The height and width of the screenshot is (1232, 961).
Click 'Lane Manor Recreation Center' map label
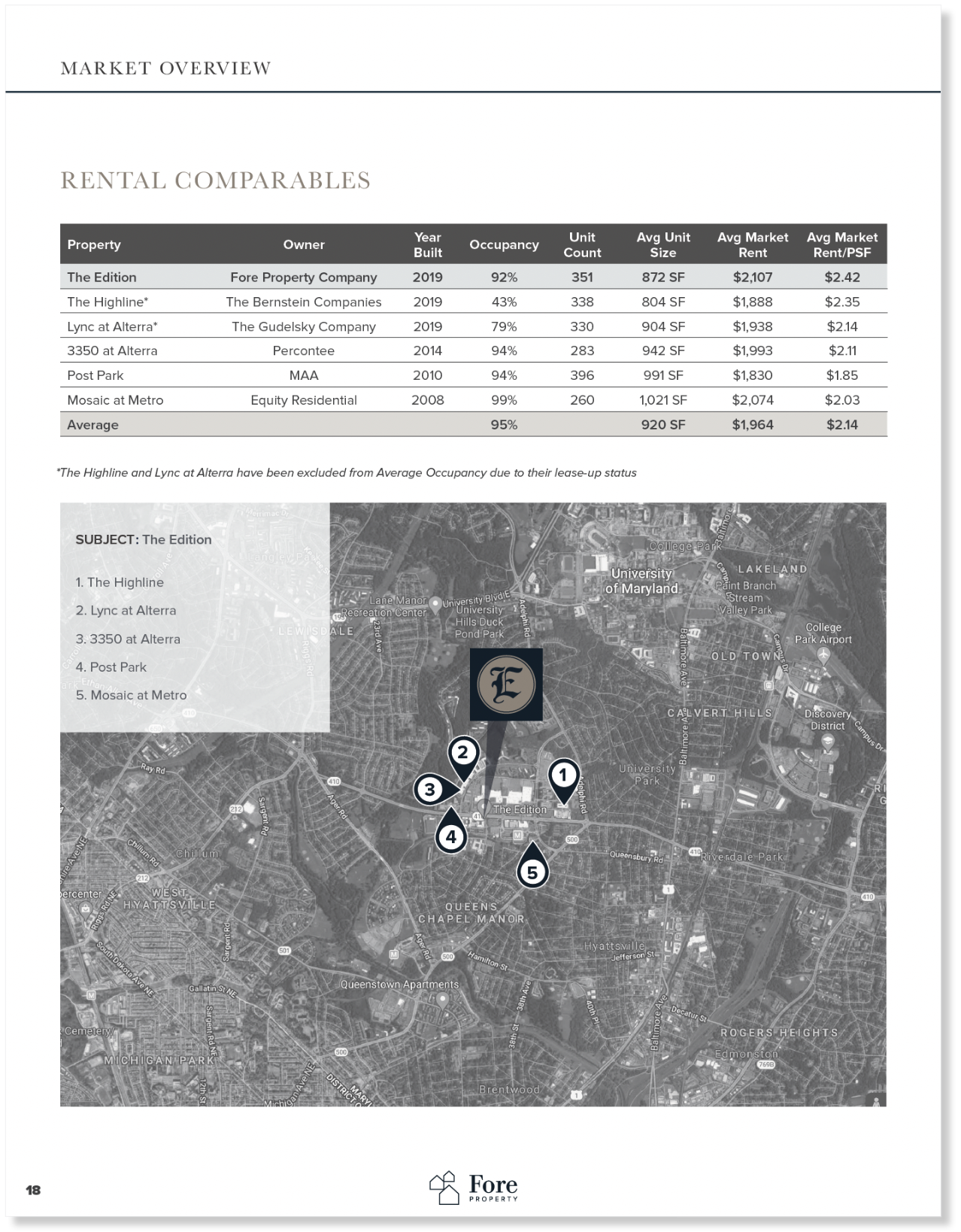(x=384, y=606)
